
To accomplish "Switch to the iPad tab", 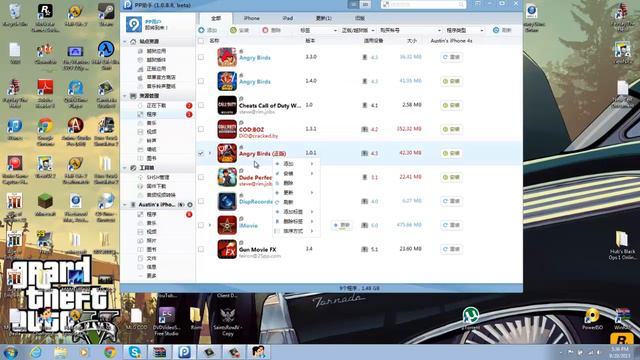I will coord(287,18).
